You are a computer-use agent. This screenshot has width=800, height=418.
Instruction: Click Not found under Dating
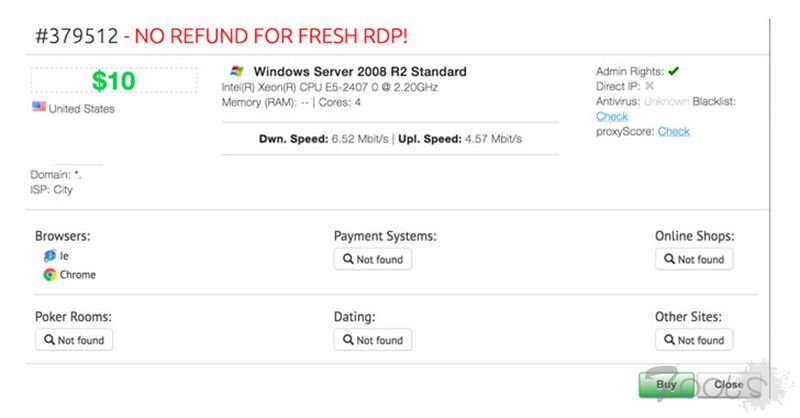[373, 340]
